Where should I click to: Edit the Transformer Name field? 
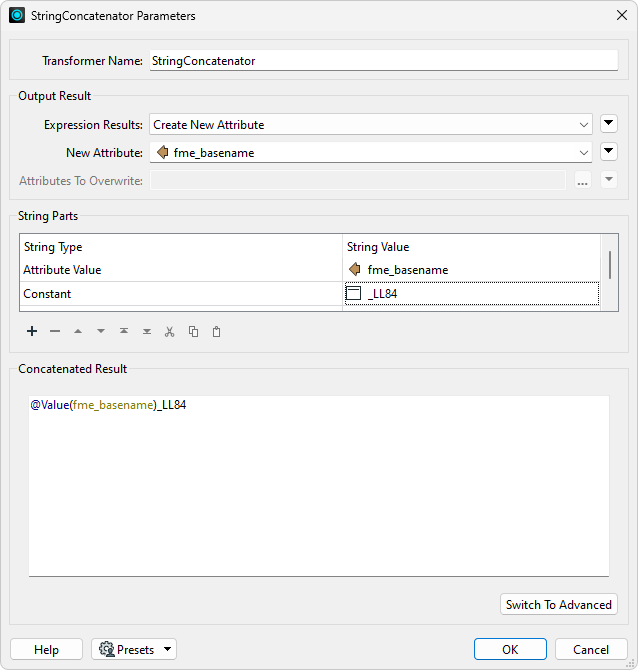384,61
